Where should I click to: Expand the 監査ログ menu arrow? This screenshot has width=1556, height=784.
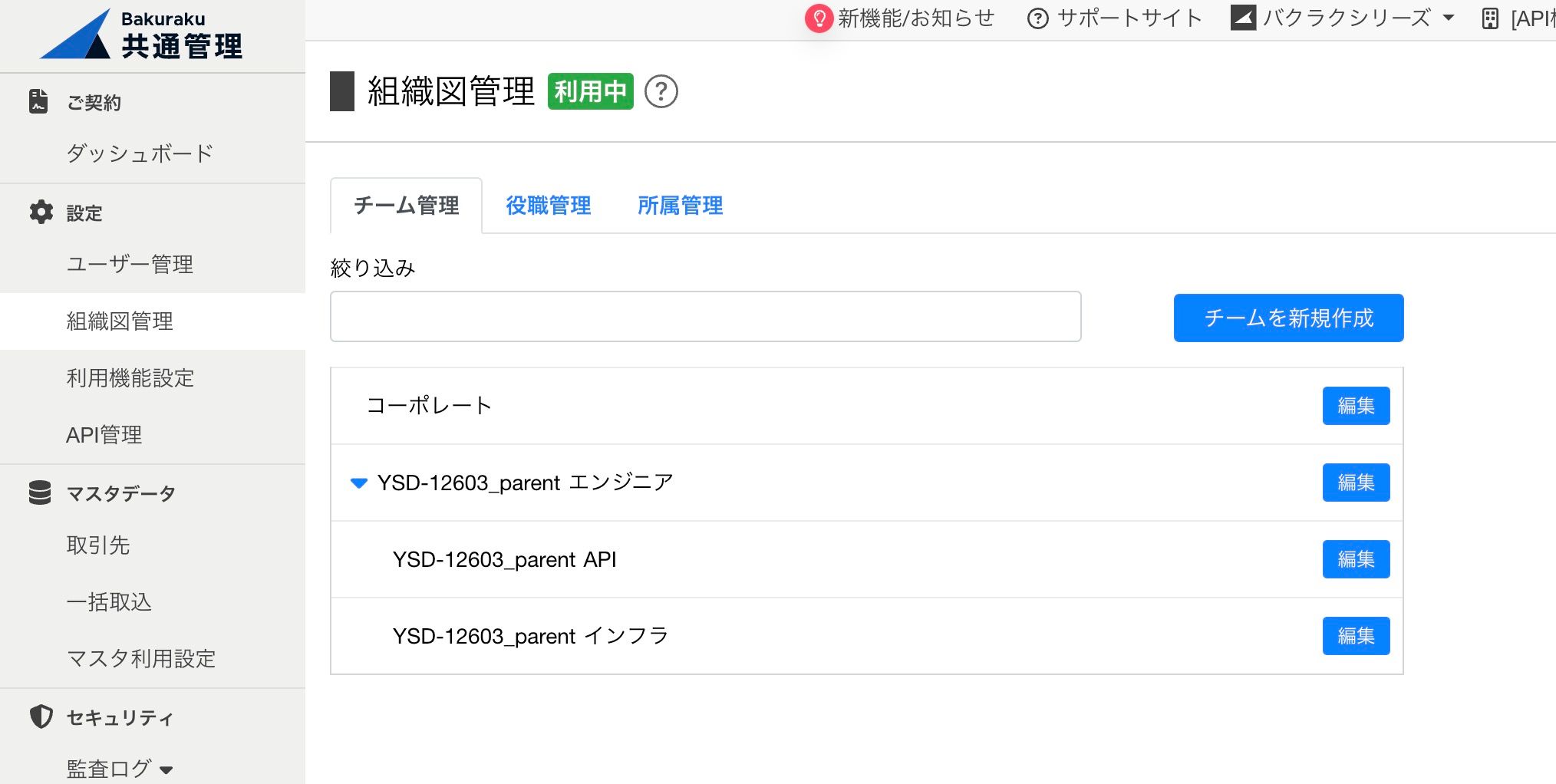click(168, 769)
